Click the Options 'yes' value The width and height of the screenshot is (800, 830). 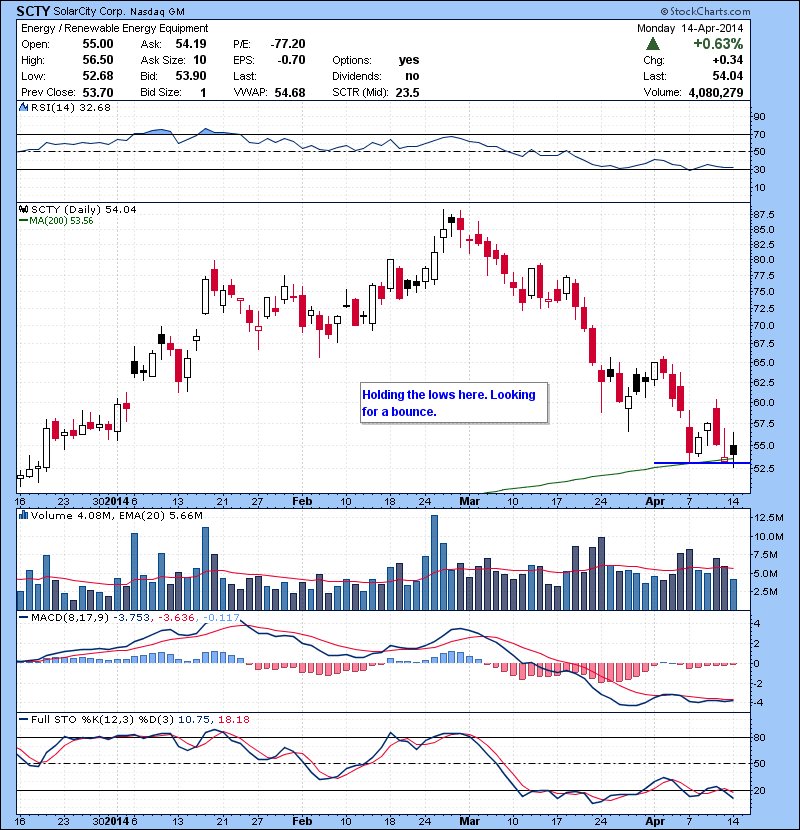click(409, 60)
